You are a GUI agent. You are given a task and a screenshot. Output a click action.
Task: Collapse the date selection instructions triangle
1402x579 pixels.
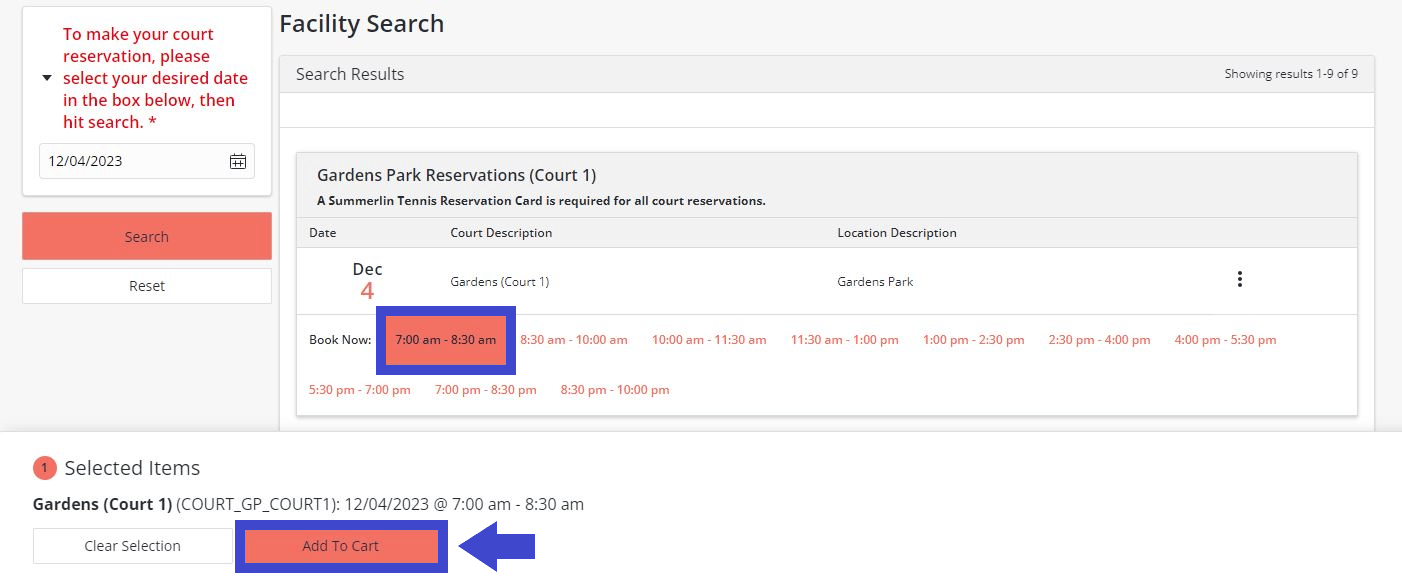coord(47,78)
